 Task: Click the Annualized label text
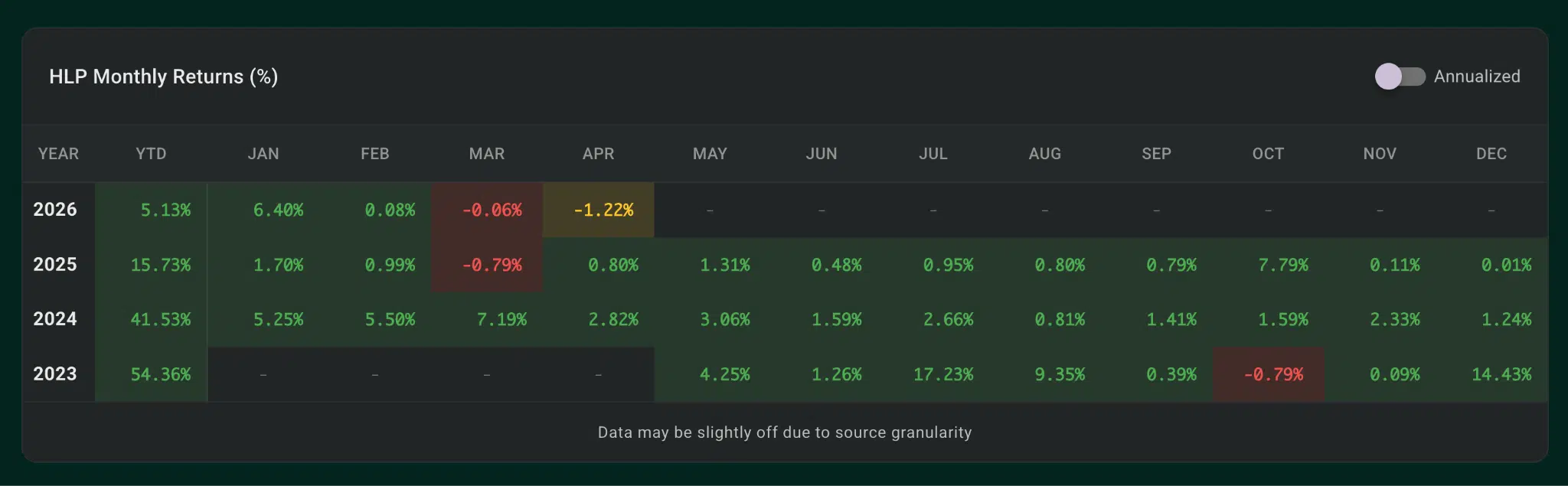tap(1476, 77)
